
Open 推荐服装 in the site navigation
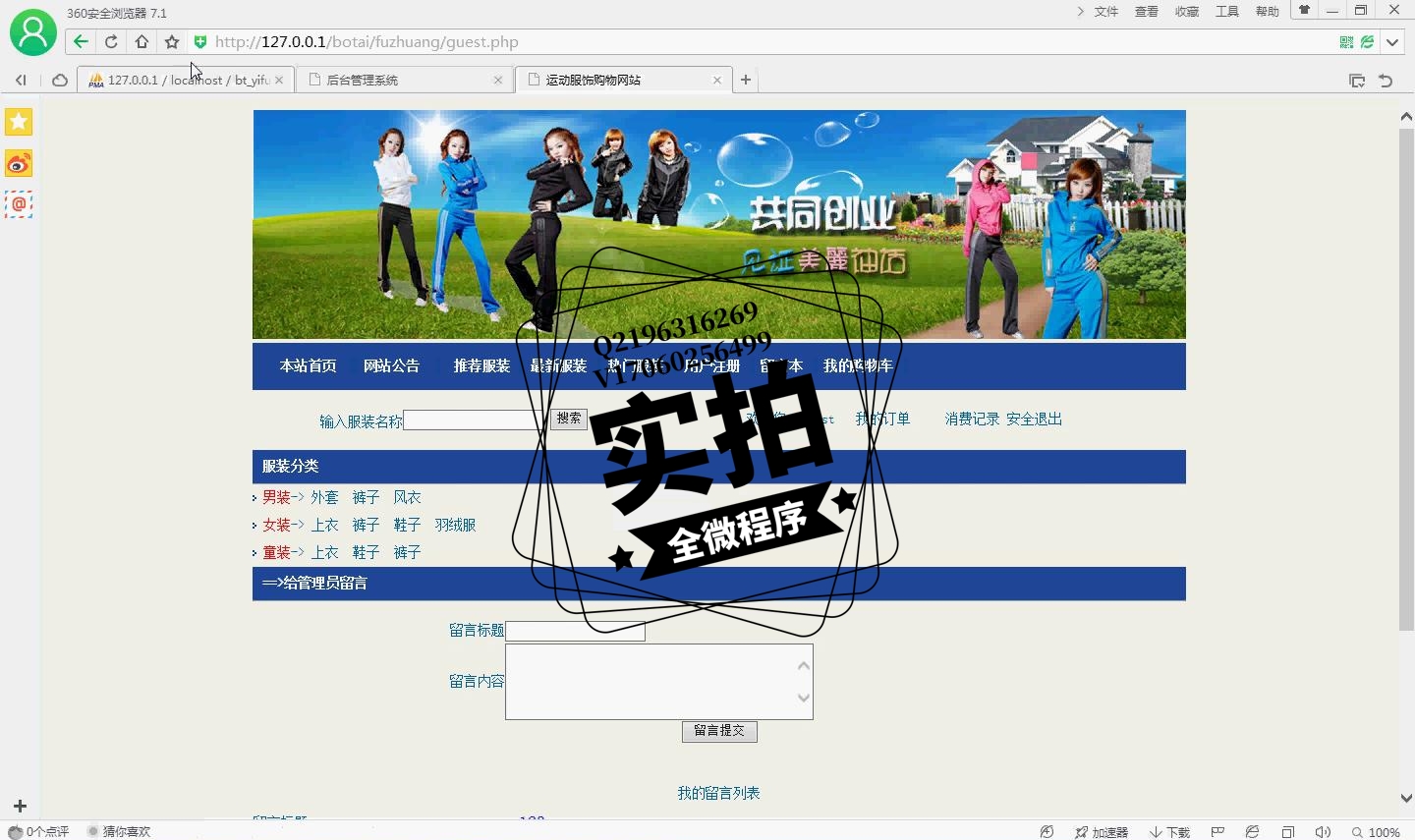[x=481, y=365]
